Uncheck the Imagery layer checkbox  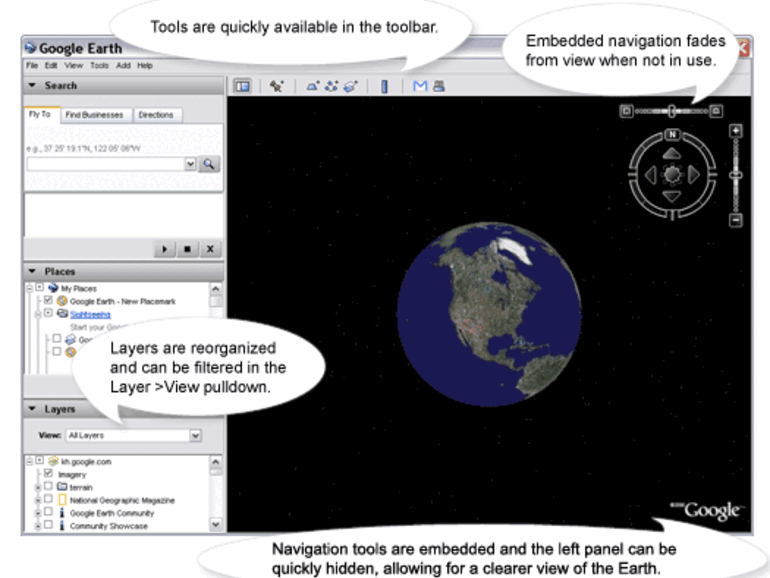(x=48, y=473)
